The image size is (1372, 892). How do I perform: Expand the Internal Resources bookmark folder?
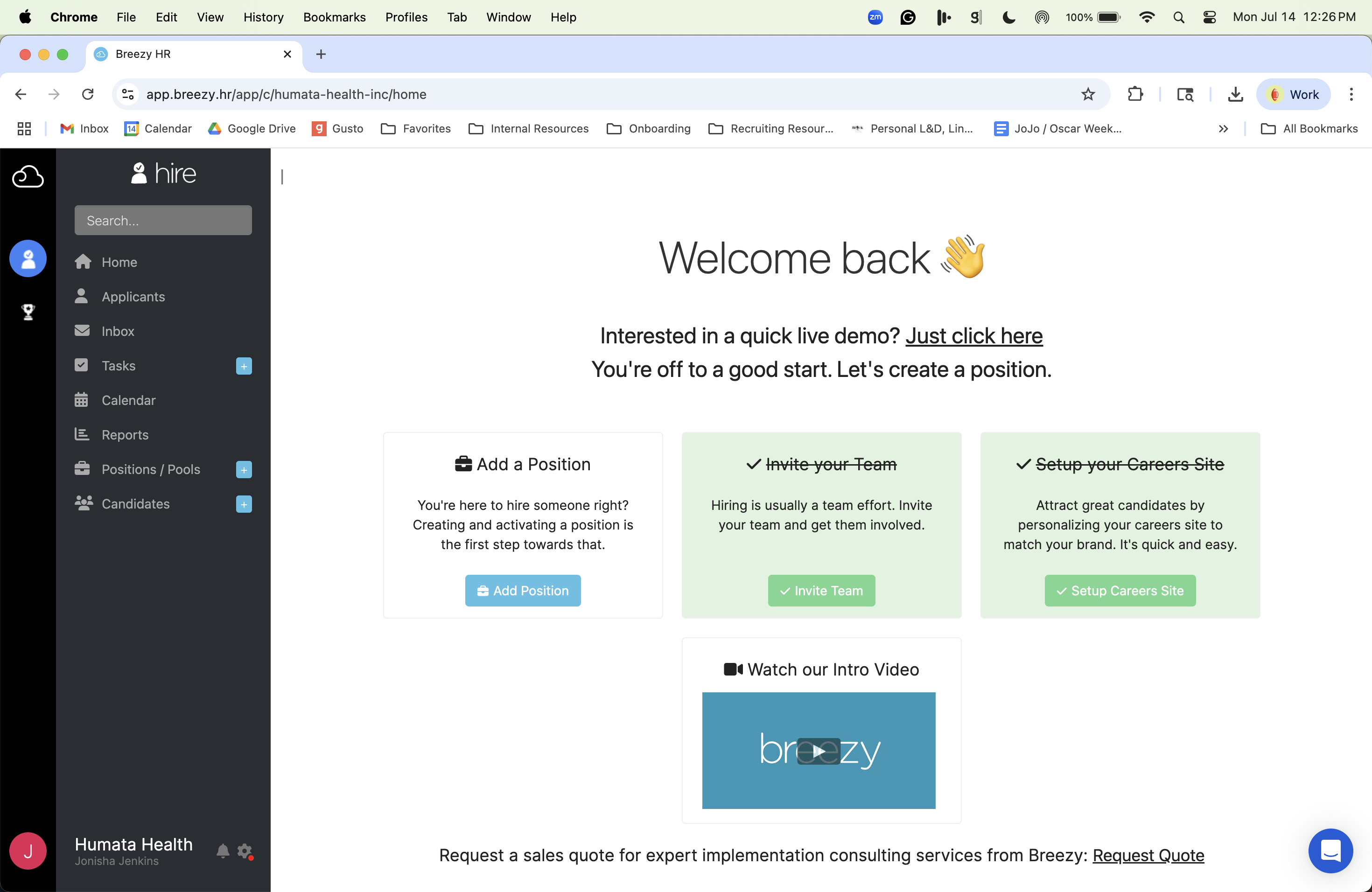click(529, 128)
